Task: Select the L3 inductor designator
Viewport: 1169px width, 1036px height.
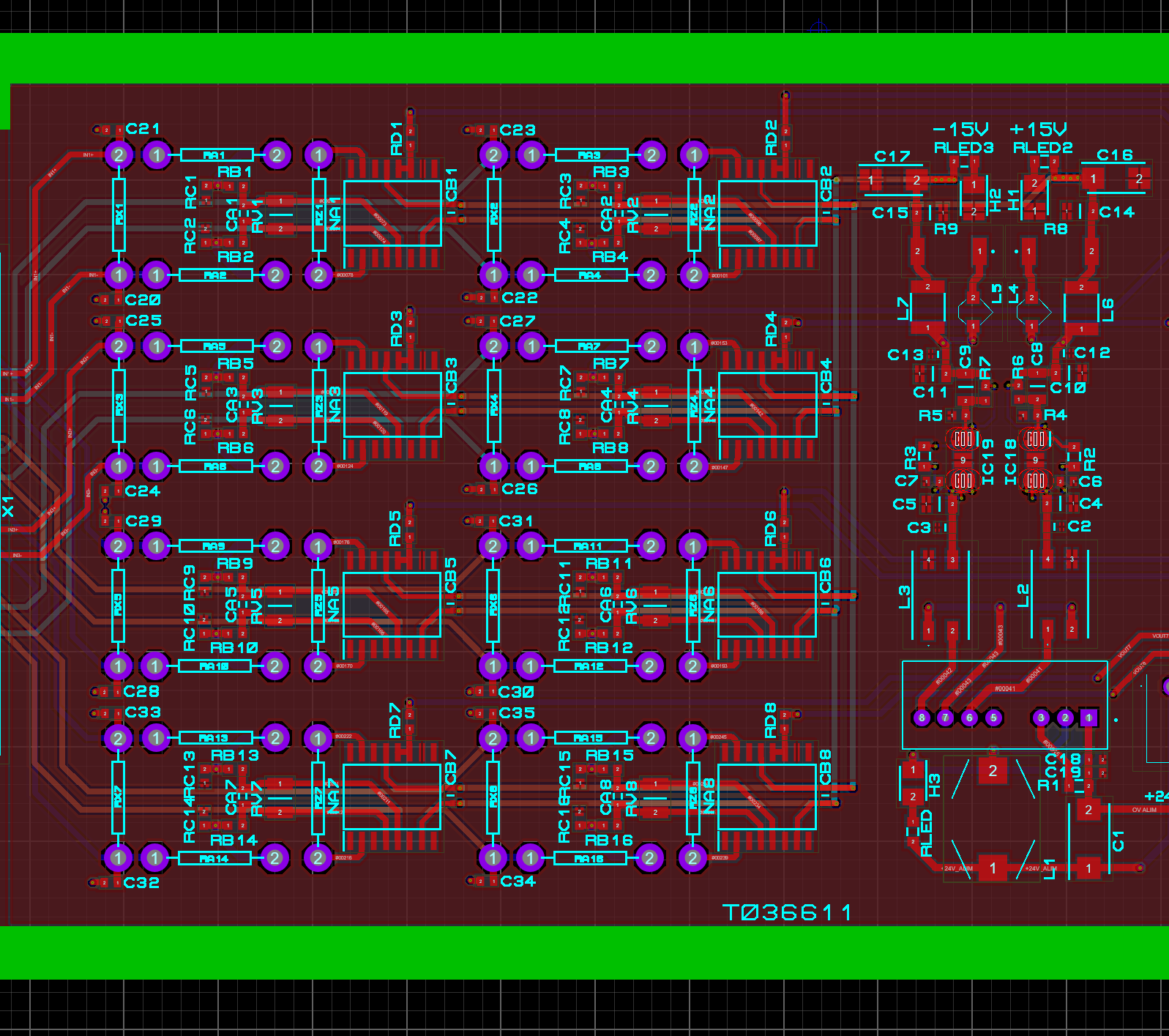Action: 905,596
